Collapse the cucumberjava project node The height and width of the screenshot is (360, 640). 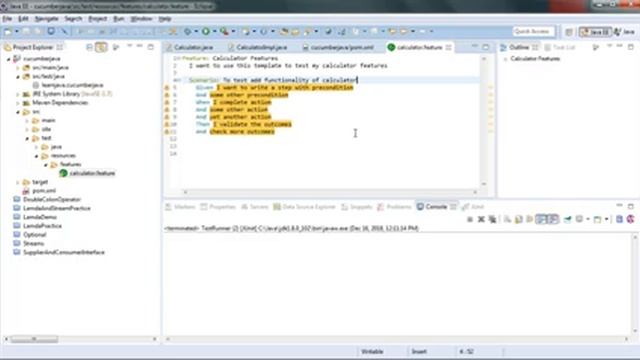9,59
